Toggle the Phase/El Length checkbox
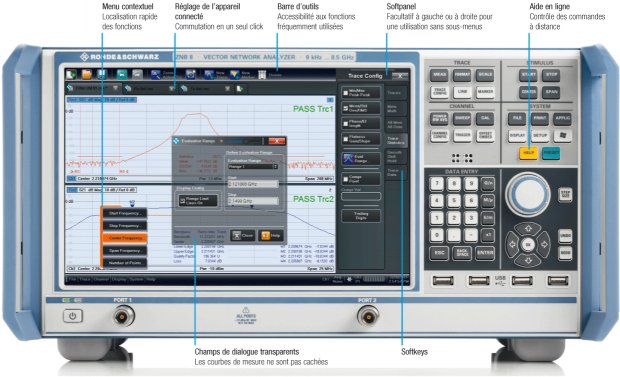The width and height of the screenshot is (620, 377). coord(346,124)
